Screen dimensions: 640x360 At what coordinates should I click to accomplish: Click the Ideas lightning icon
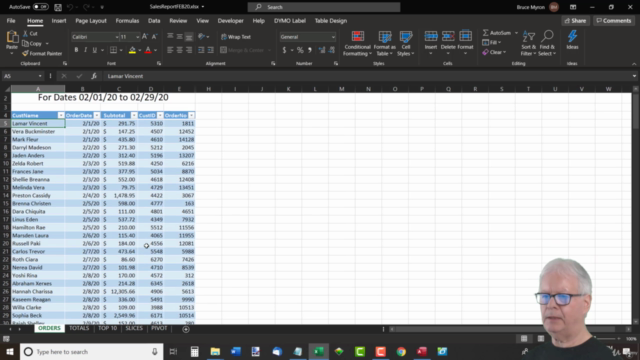[572, 37]
